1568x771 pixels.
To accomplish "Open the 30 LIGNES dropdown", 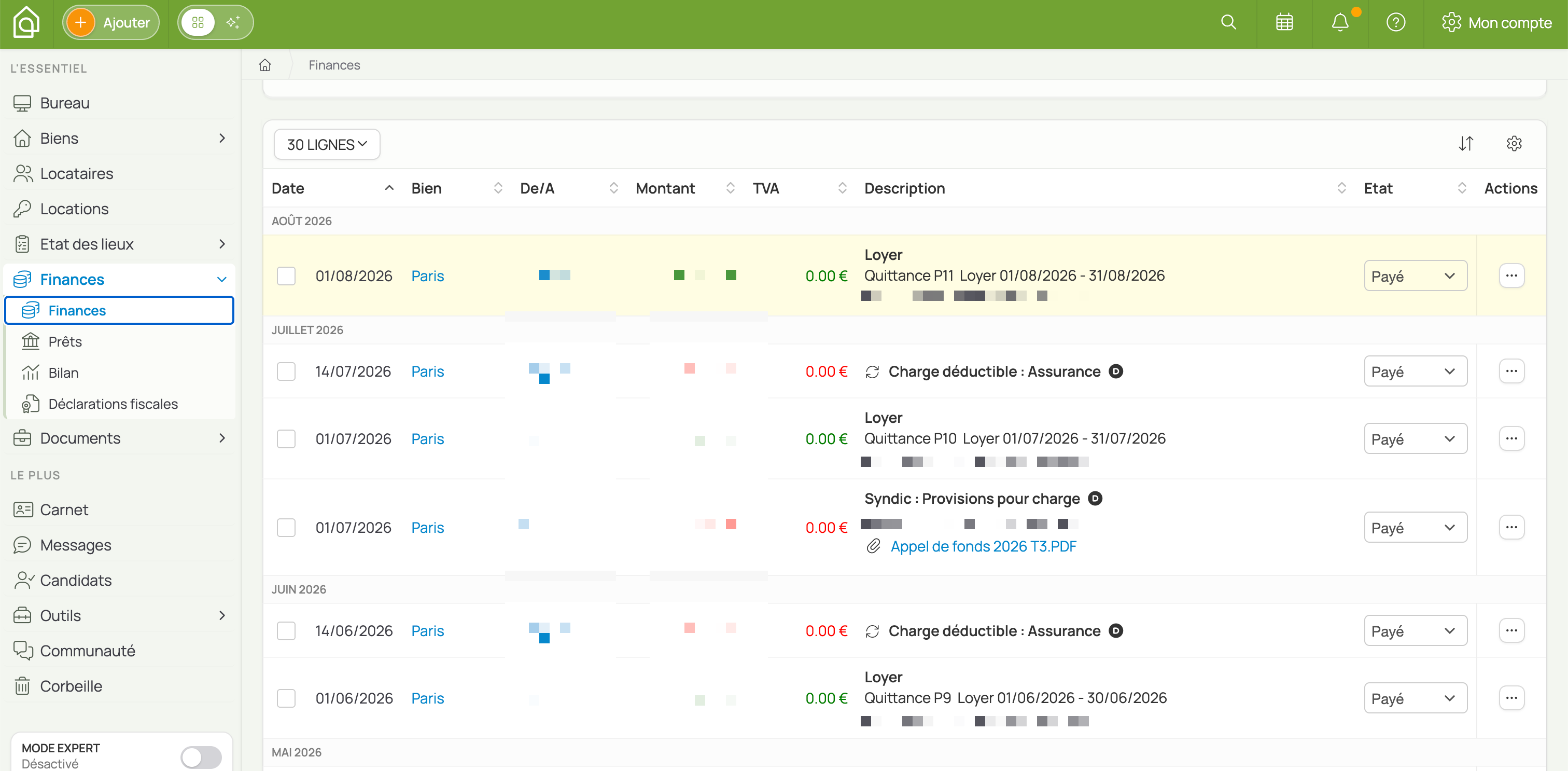I will (327, 144).
